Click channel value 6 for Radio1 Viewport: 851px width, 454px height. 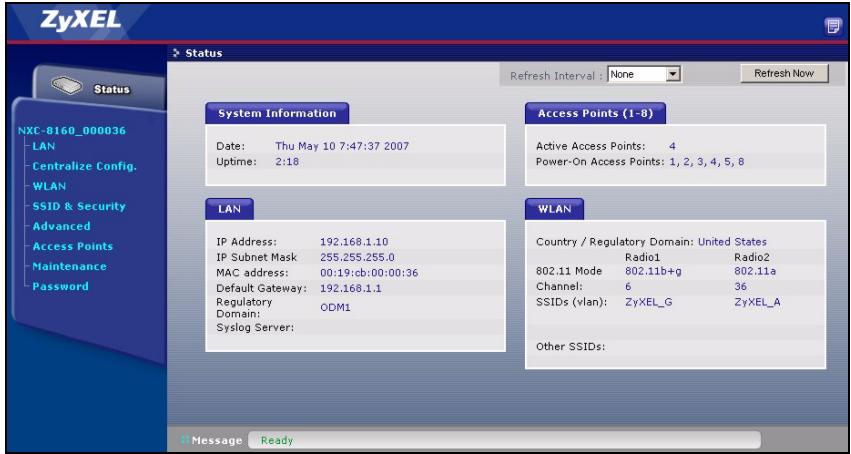pyautogui.click(x=628, y=286)
